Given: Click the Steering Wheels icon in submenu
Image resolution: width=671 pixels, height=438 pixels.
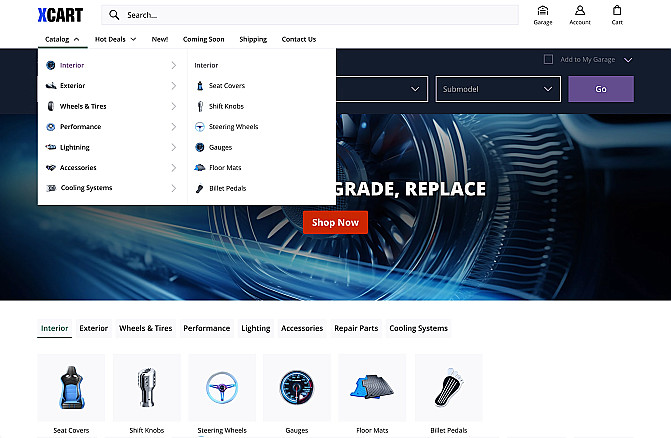Looking at the screenshot, I should coord(200,127).
